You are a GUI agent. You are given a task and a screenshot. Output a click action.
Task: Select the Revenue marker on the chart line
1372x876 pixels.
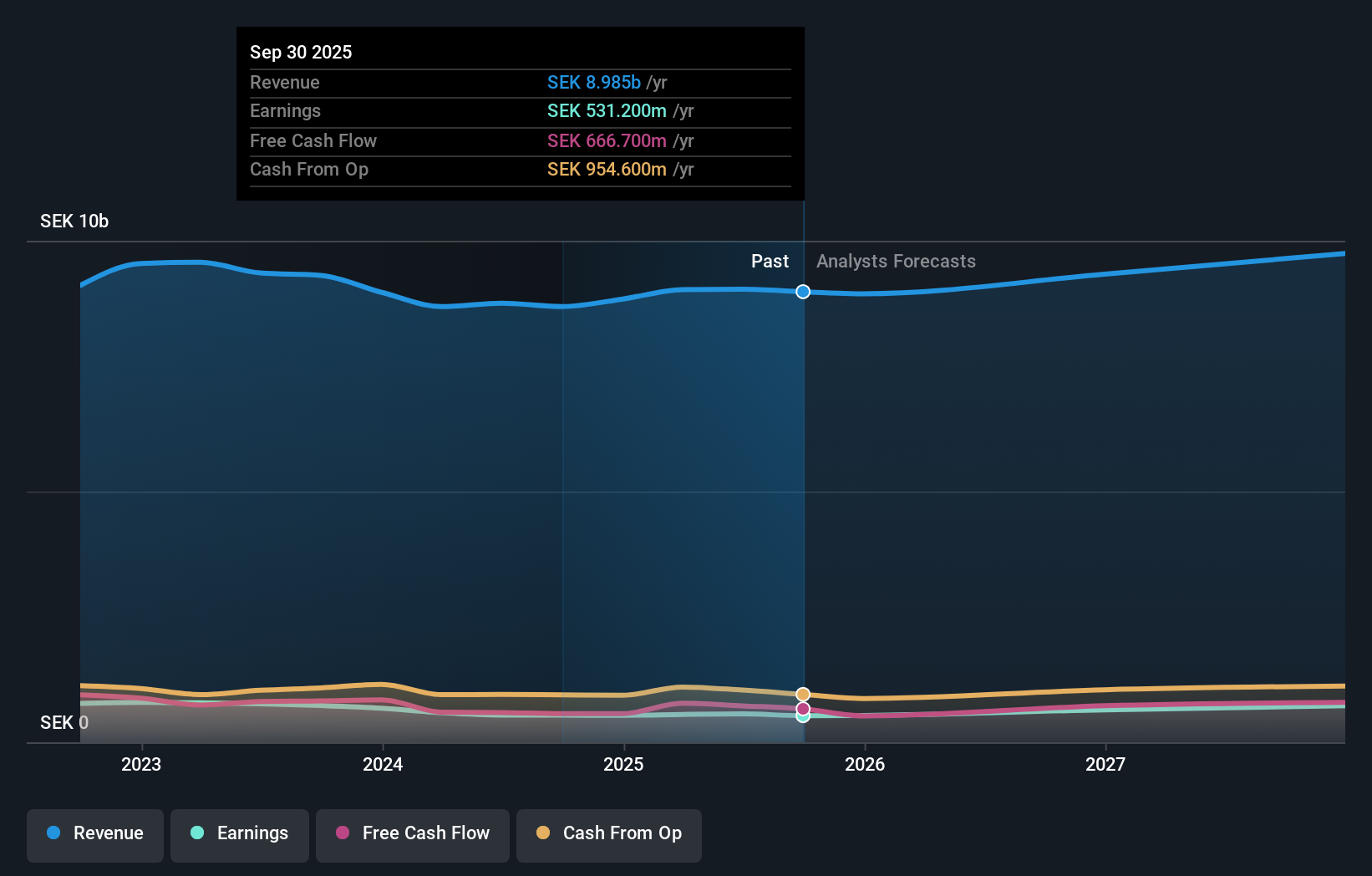click(802, 292)
